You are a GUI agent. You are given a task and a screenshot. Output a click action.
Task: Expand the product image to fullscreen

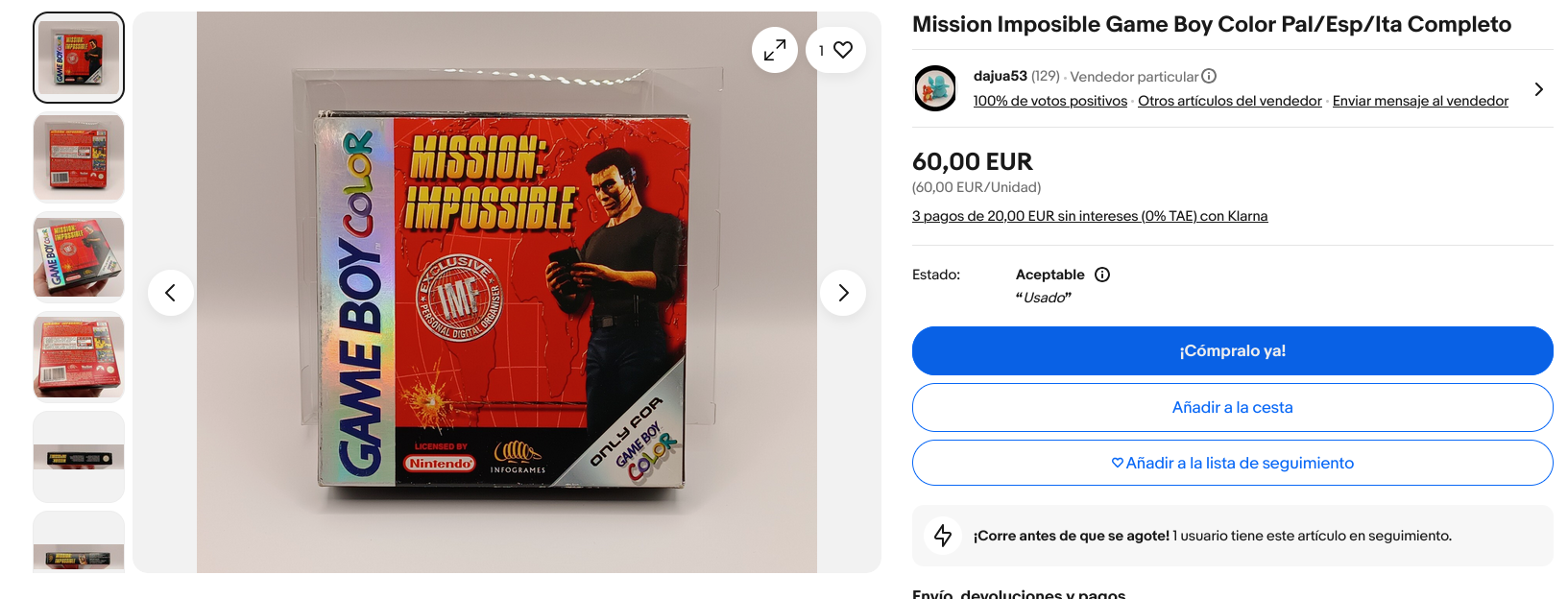tap(774, 50)
